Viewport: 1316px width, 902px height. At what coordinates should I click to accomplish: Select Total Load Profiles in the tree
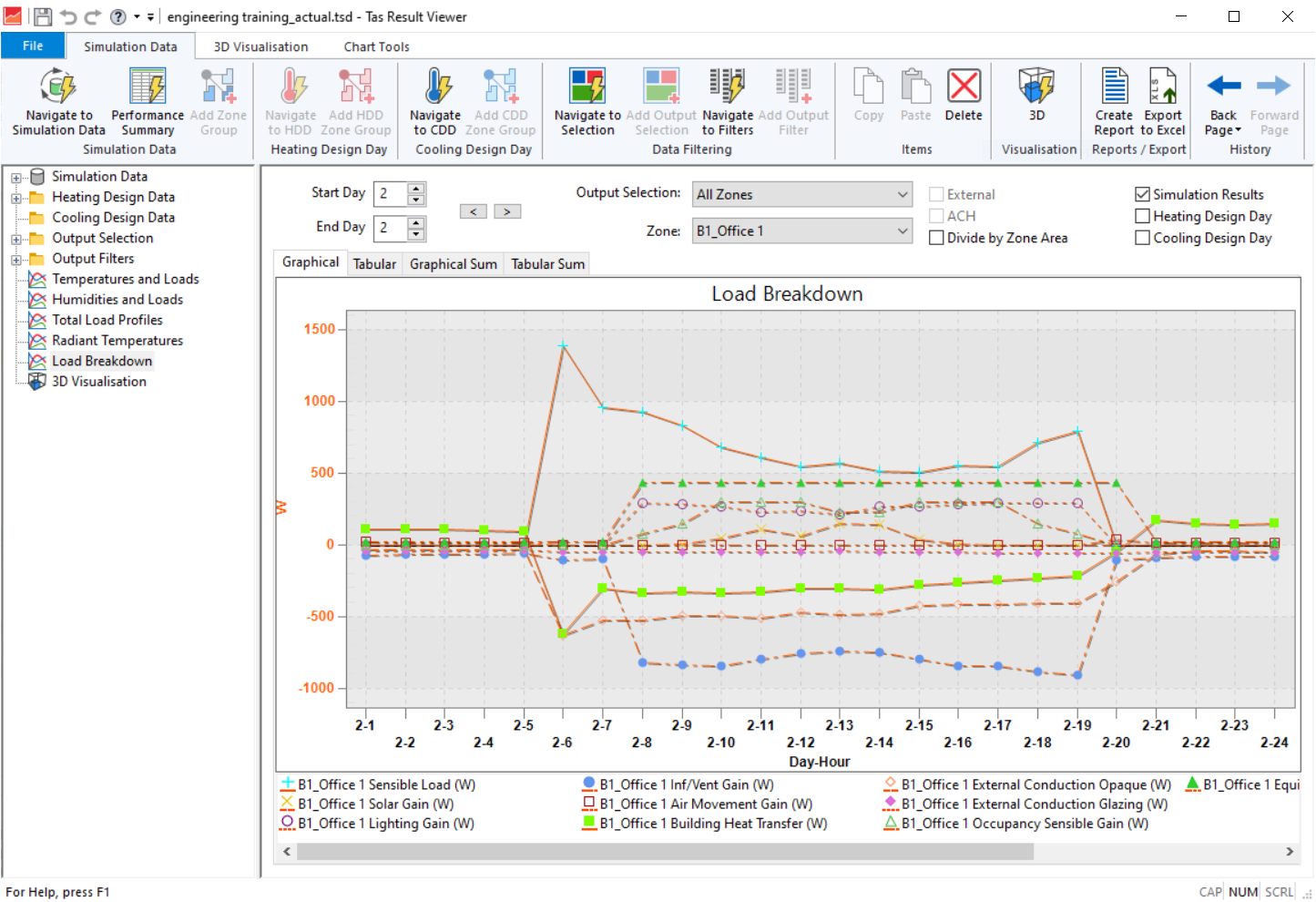click(107, 320)
